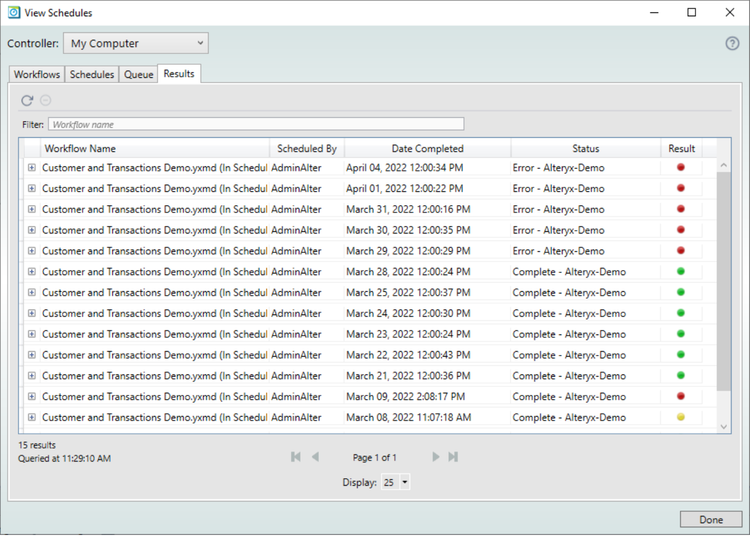Click green result dot for March 28 row

[x=681, y=271]
